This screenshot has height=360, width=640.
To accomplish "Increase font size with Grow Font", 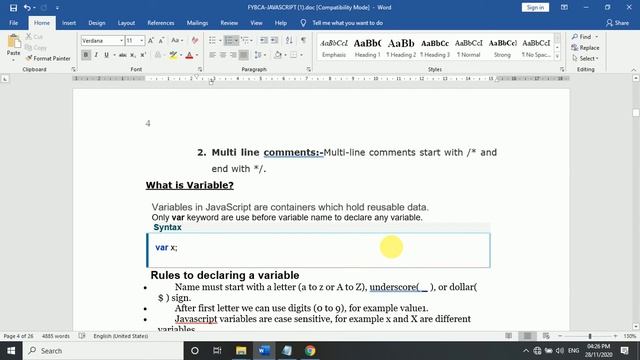I will coord(151,40).
